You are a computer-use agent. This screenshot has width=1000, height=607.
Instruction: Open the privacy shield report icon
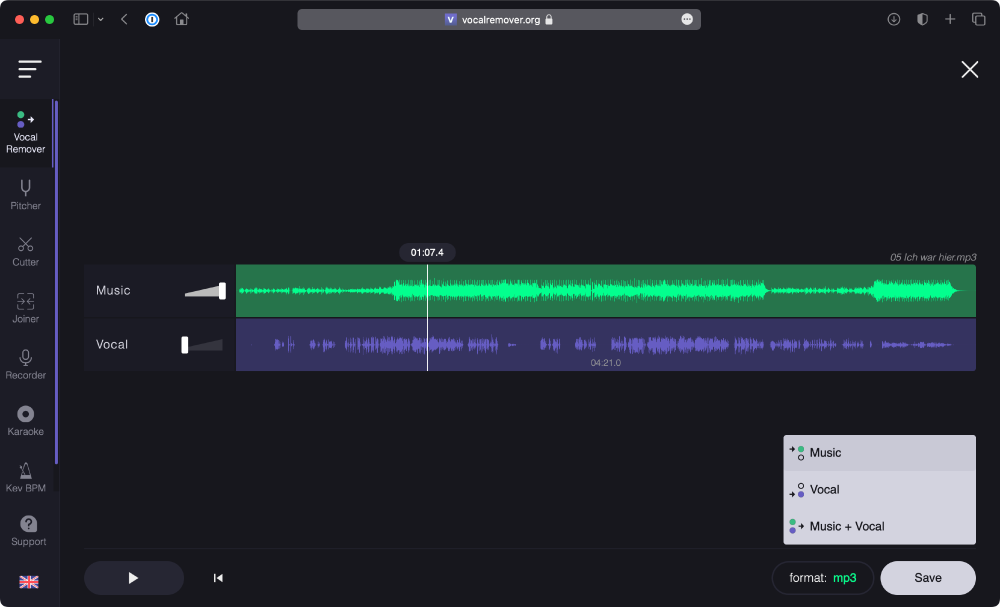pos(922,19)
